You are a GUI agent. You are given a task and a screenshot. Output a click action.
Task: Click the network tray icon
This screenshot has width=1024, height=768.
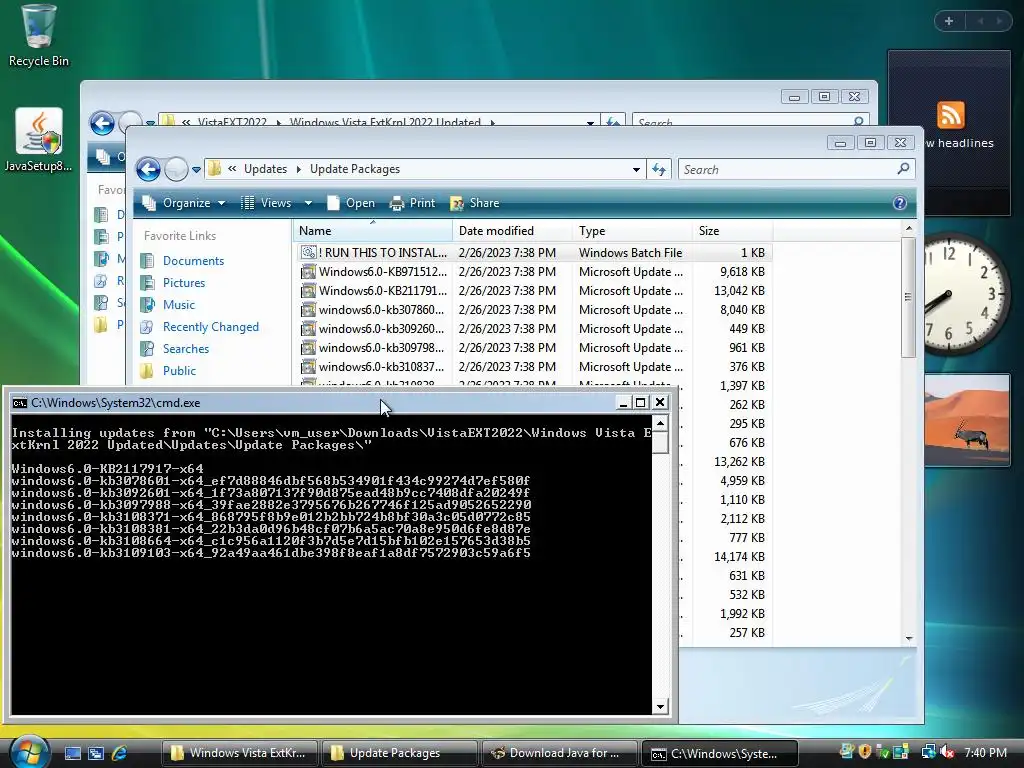pyautogui.click(x=928, y=752)
